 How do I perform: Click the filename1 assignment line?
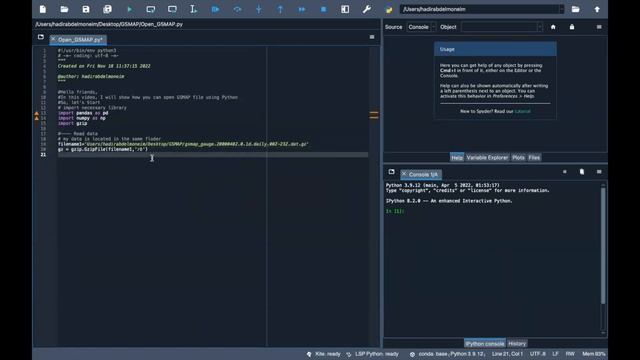pos(183,144)
